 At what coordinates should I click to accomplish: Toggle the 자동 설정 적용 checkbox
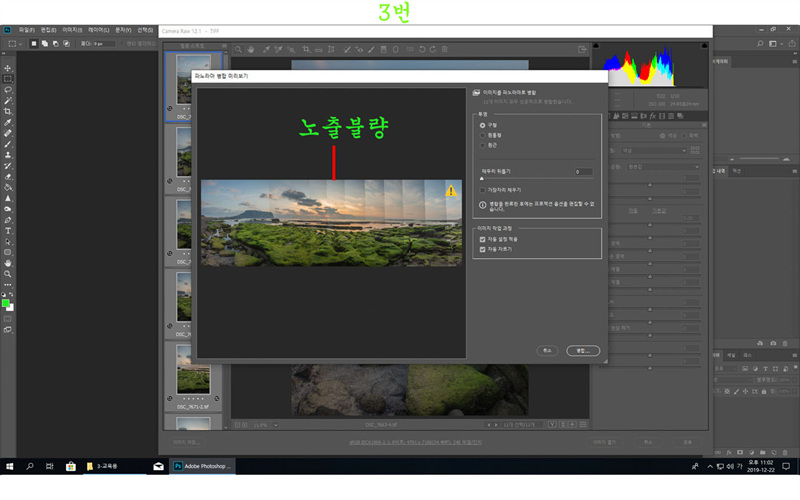[x=482, y=239]
